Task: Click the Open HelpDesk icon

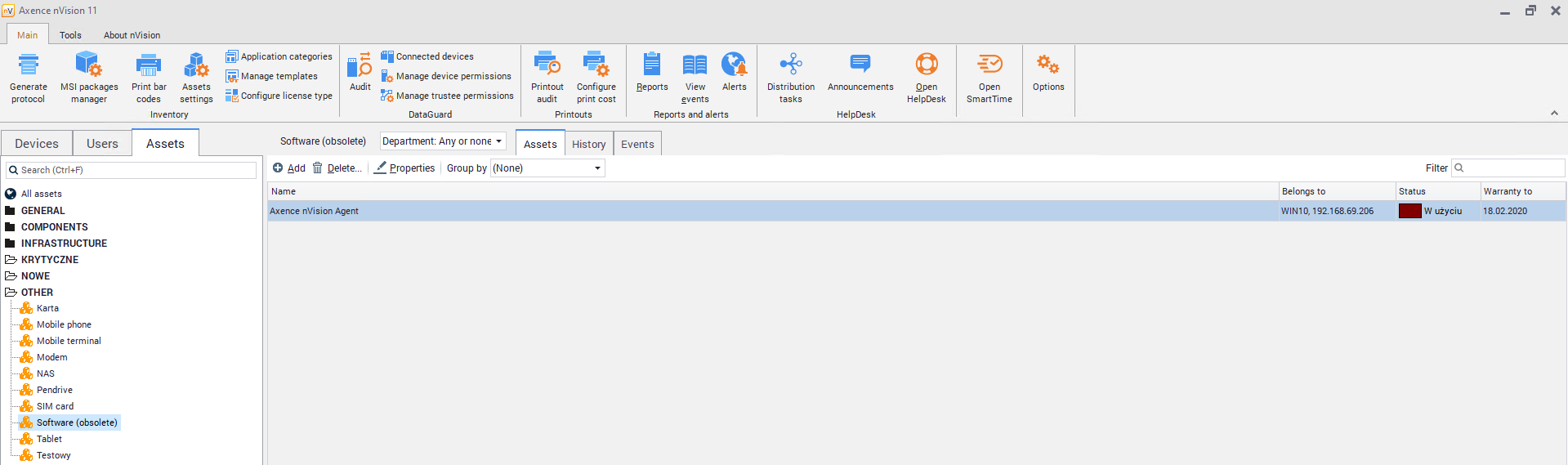Action: (x=926, y=65)
